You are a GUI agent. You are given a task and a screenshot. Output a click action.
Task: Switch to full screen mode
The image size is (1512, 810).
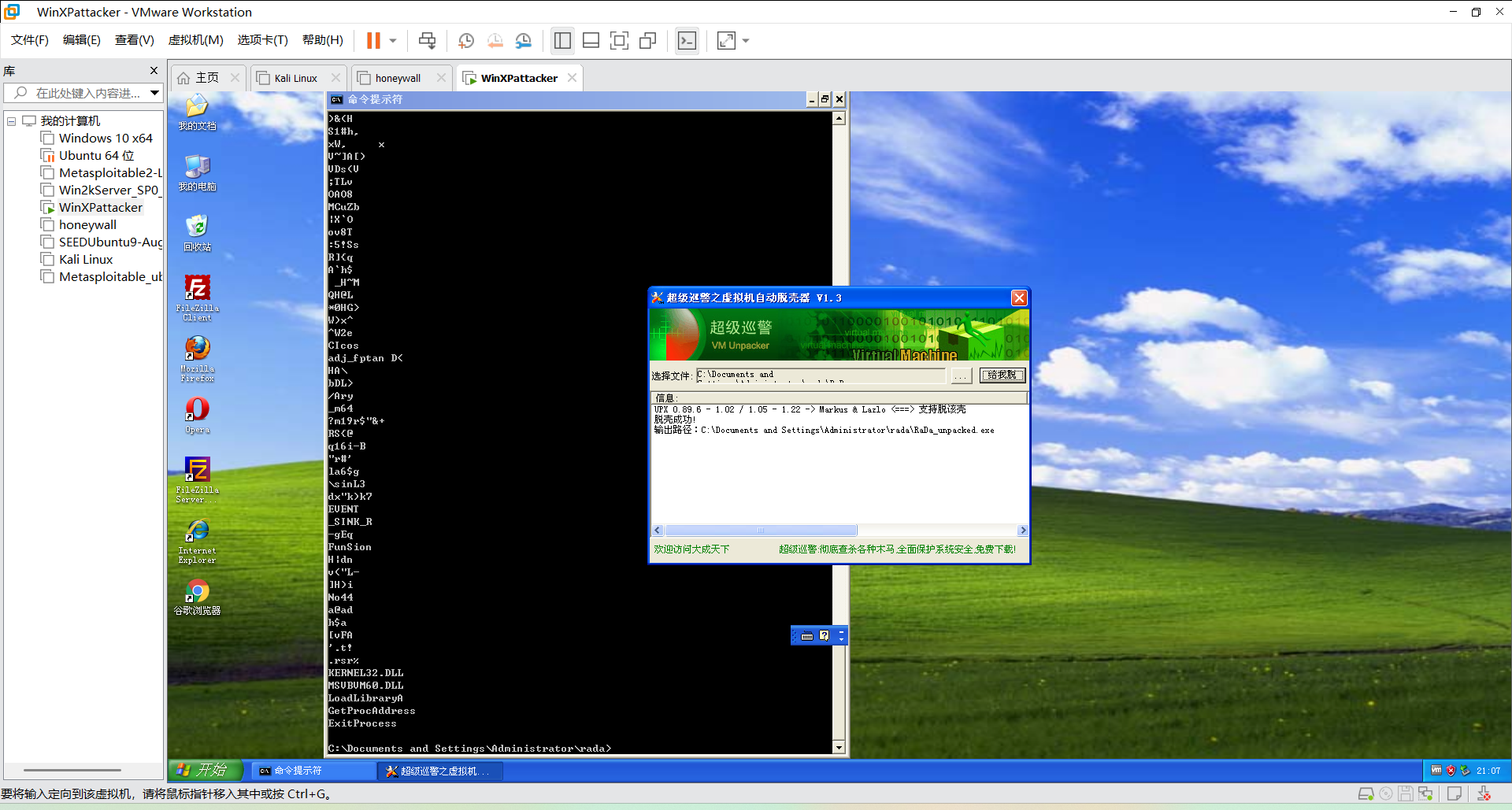[x=619, y=40]
